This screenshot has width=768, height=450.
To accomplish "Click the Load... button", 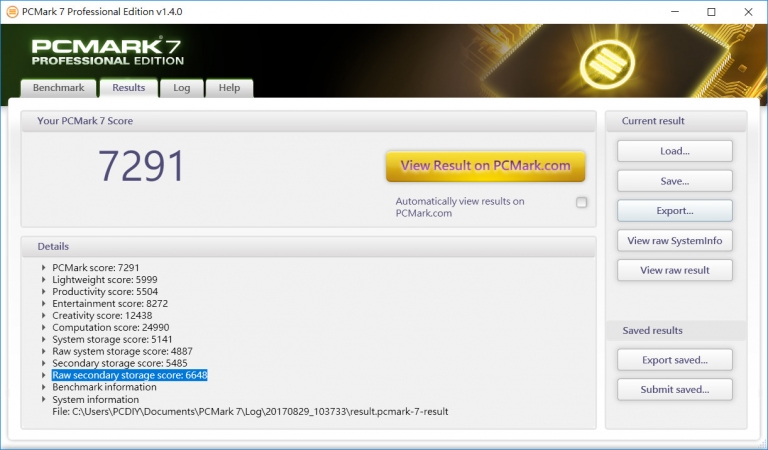I will tap(675, 151).
